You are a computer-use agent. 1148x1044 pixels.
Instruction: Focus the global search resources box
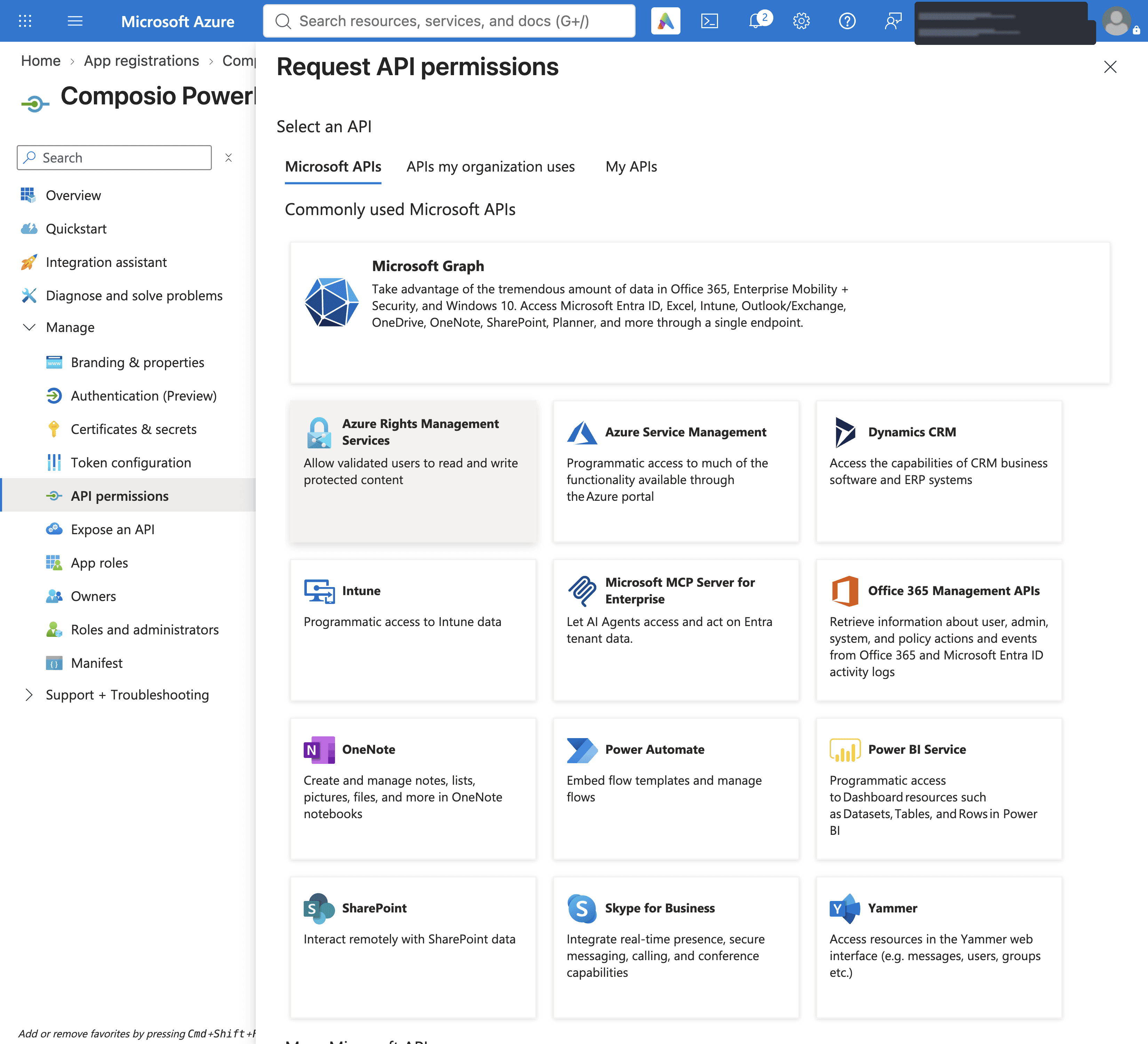(x=449, y=21)
